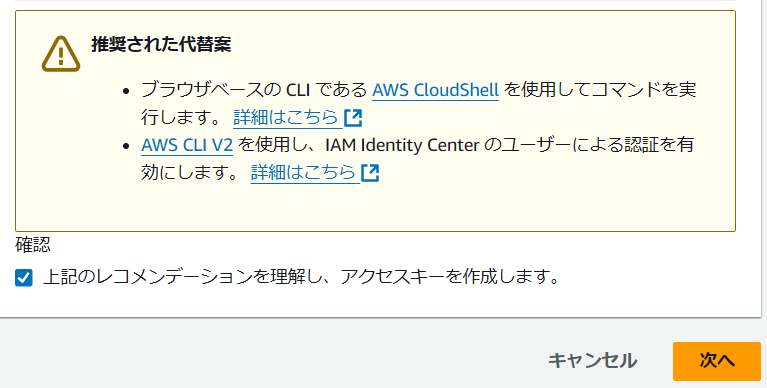This screenshot has width=767, height=388.
Task: Click the を使用してコマンドを実 text
Action: pos(600,90)
